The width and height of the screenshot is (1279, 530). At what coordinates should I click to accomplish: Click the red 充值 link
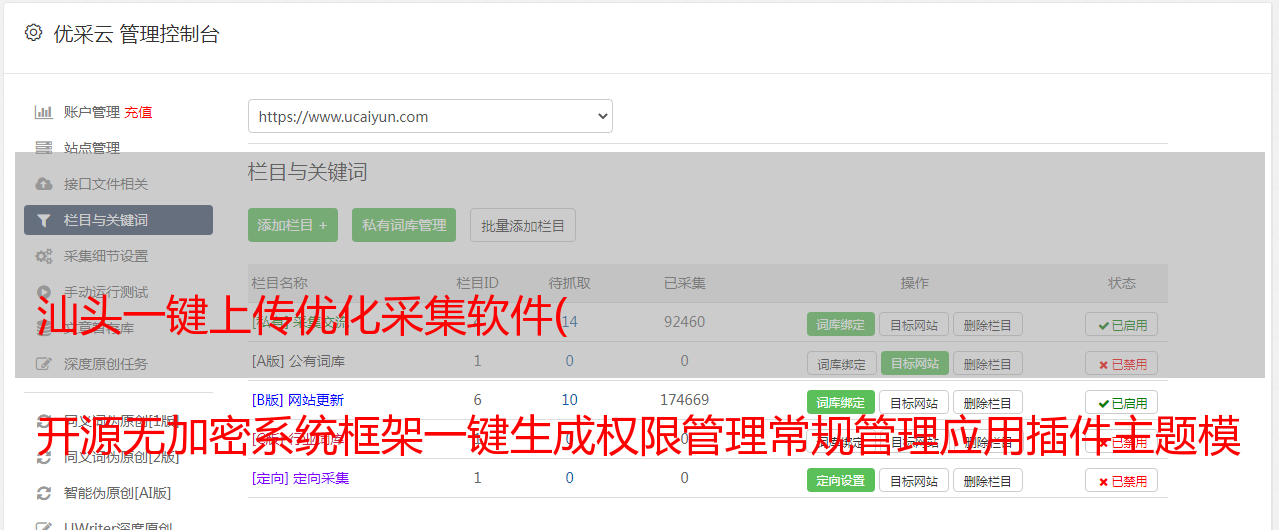click(x=138, y=112)
